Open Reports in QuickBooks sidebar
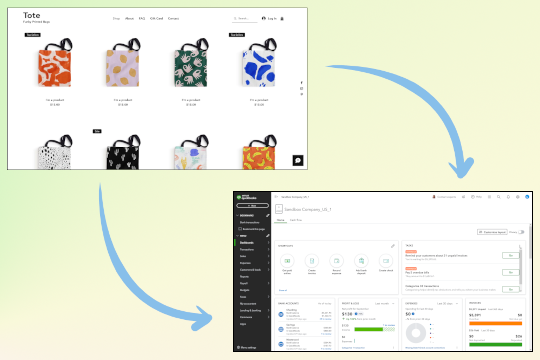This screenshot has height=360, width=540. (245, 277)
